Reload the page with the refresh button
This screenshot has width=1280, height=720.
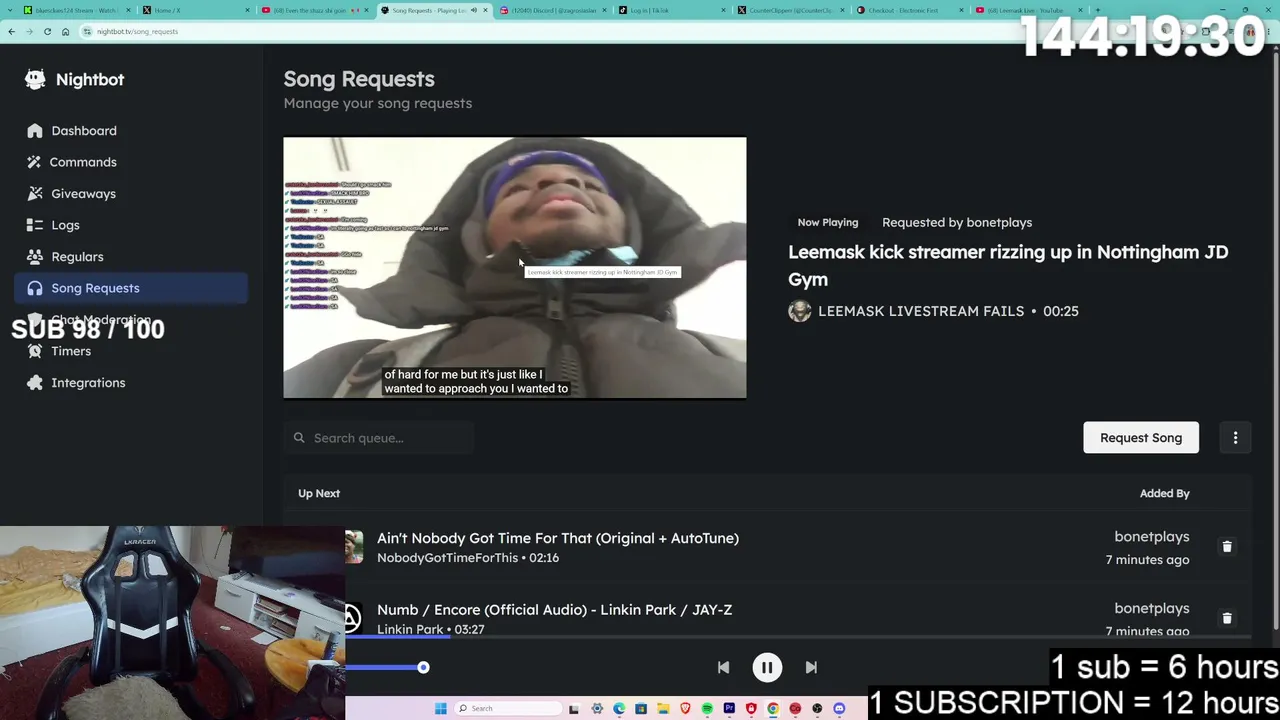[47, 31]
